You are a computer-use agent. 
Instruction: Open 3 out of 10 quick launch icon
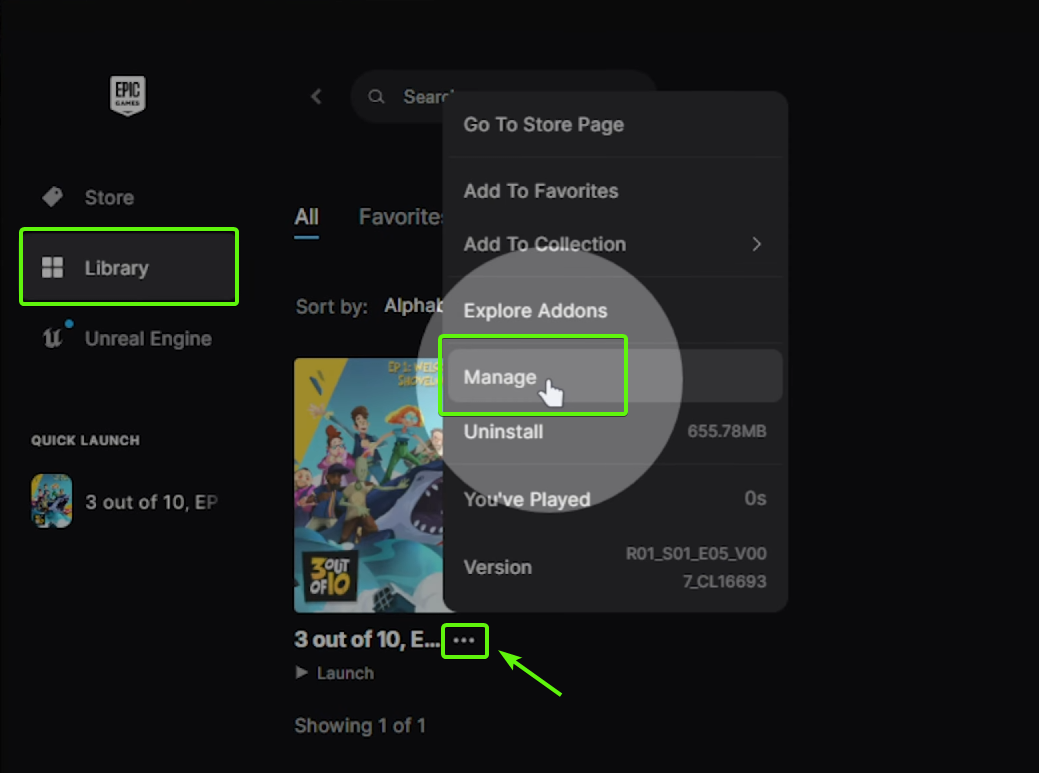[52, 501]
